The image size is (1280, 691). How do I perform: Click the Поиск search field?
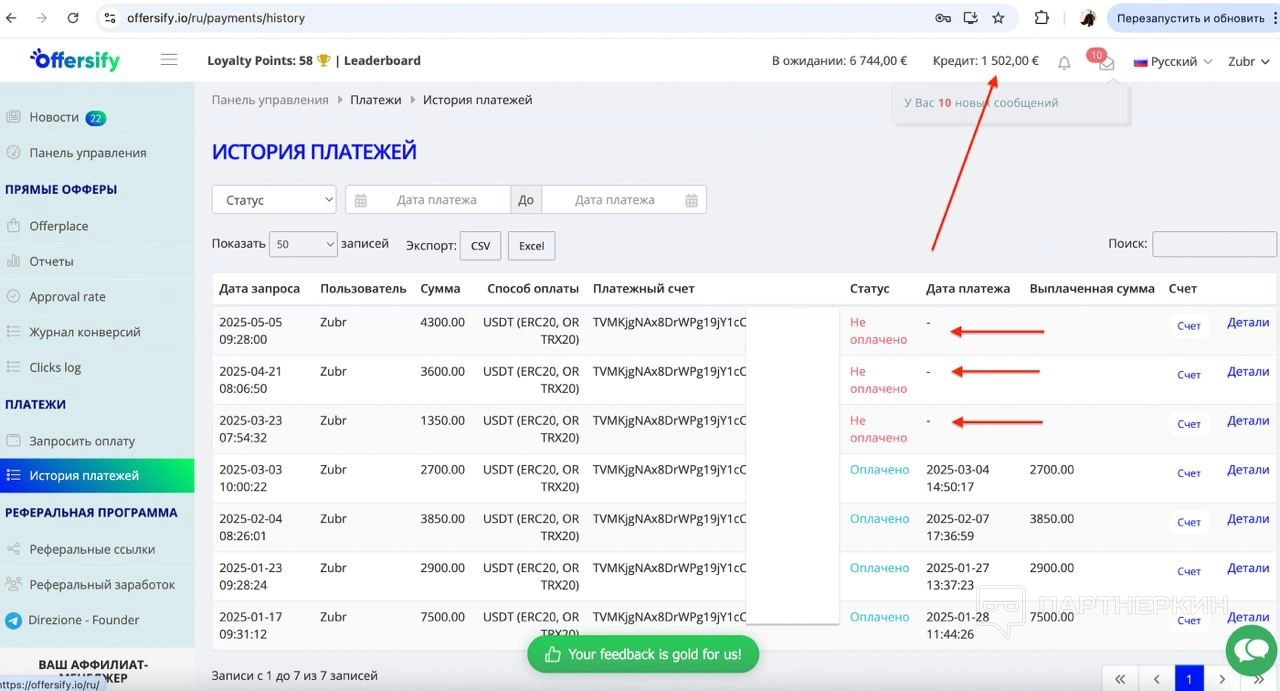click(1214, 244)
